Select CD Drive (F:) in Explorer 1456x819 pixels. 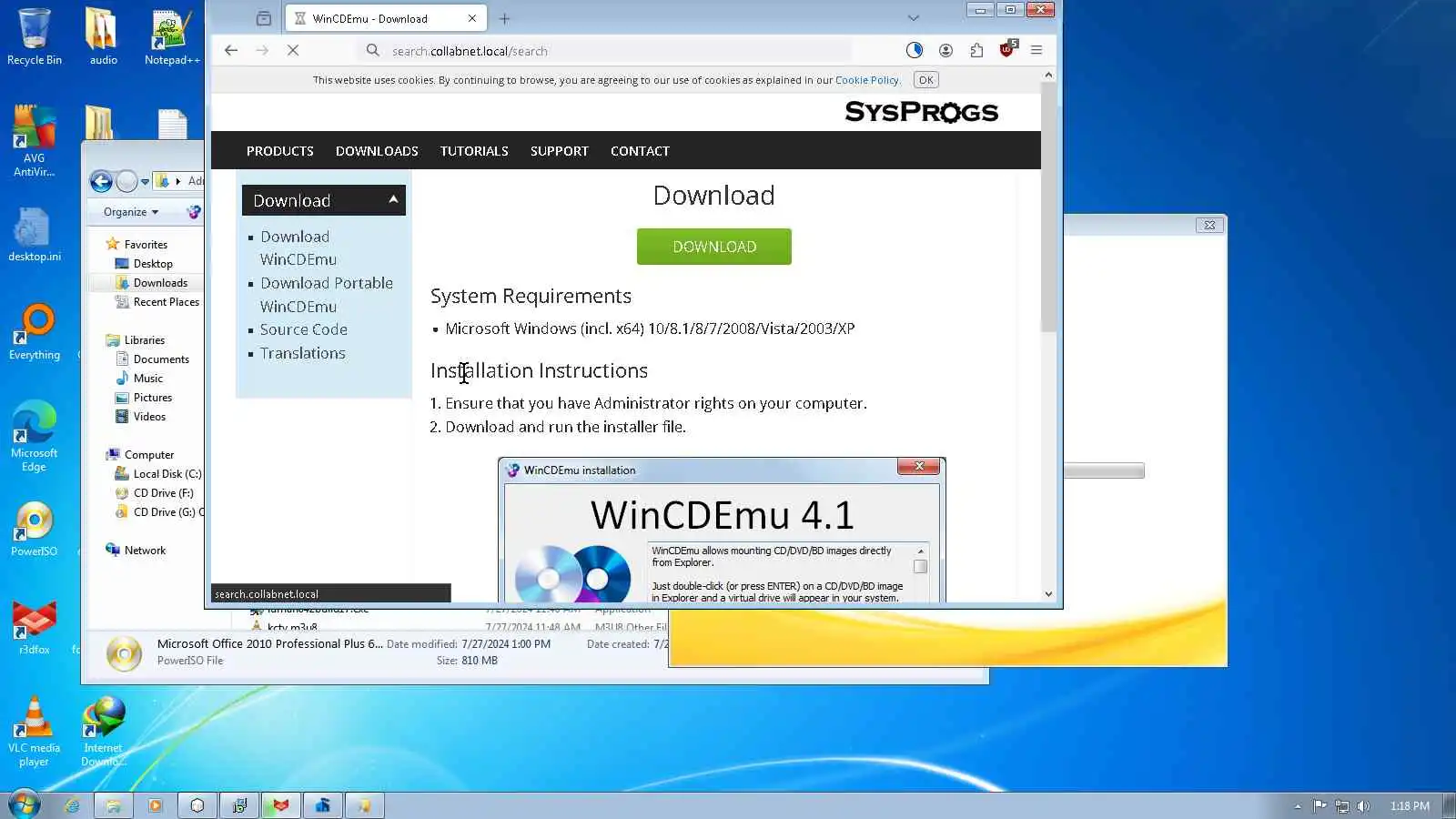tap(163, 493)
